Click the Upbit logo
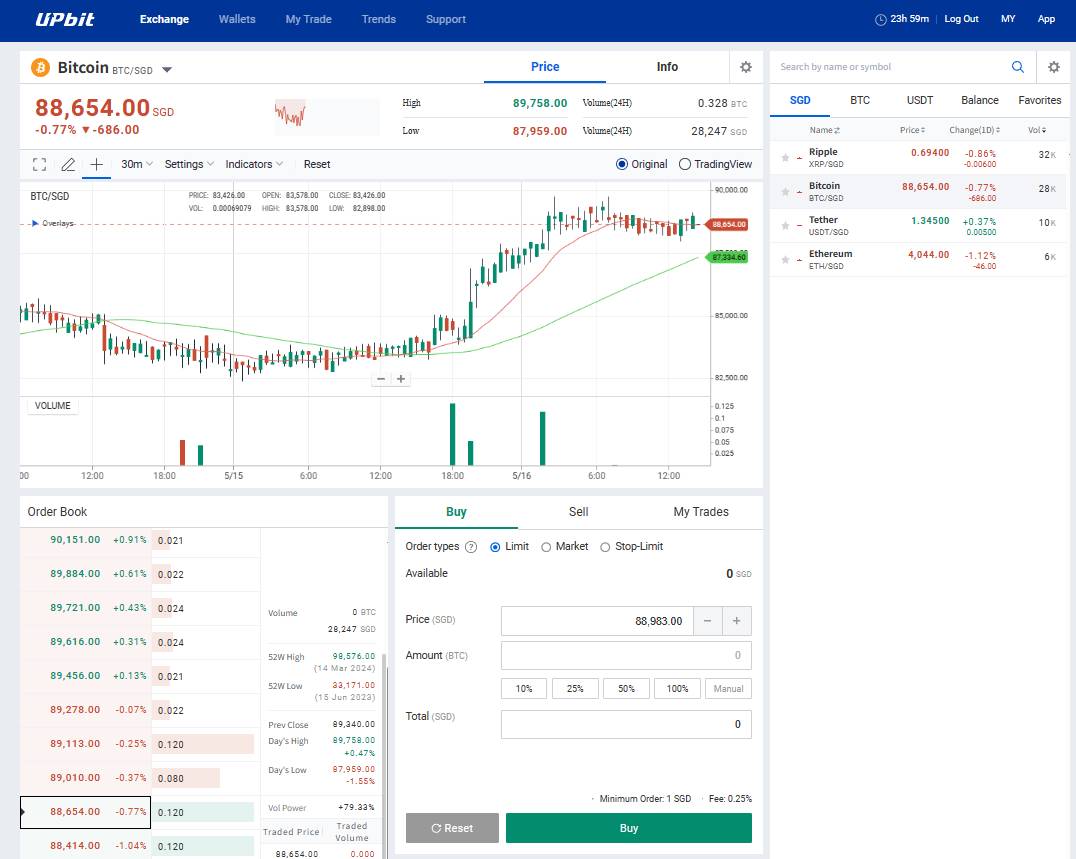Screen dimensions: 1076x859 pyautogui.click(x=65, y=19)
